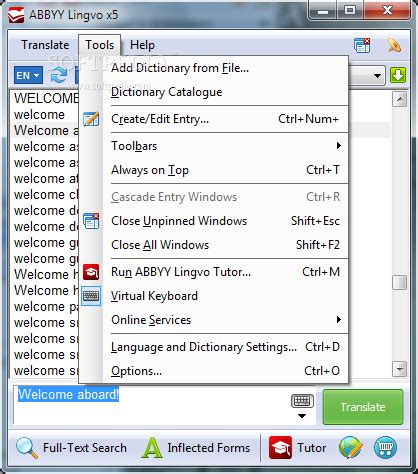
Task: Click the red Tutor graduation cap icon
Action: tap(280, 448)
